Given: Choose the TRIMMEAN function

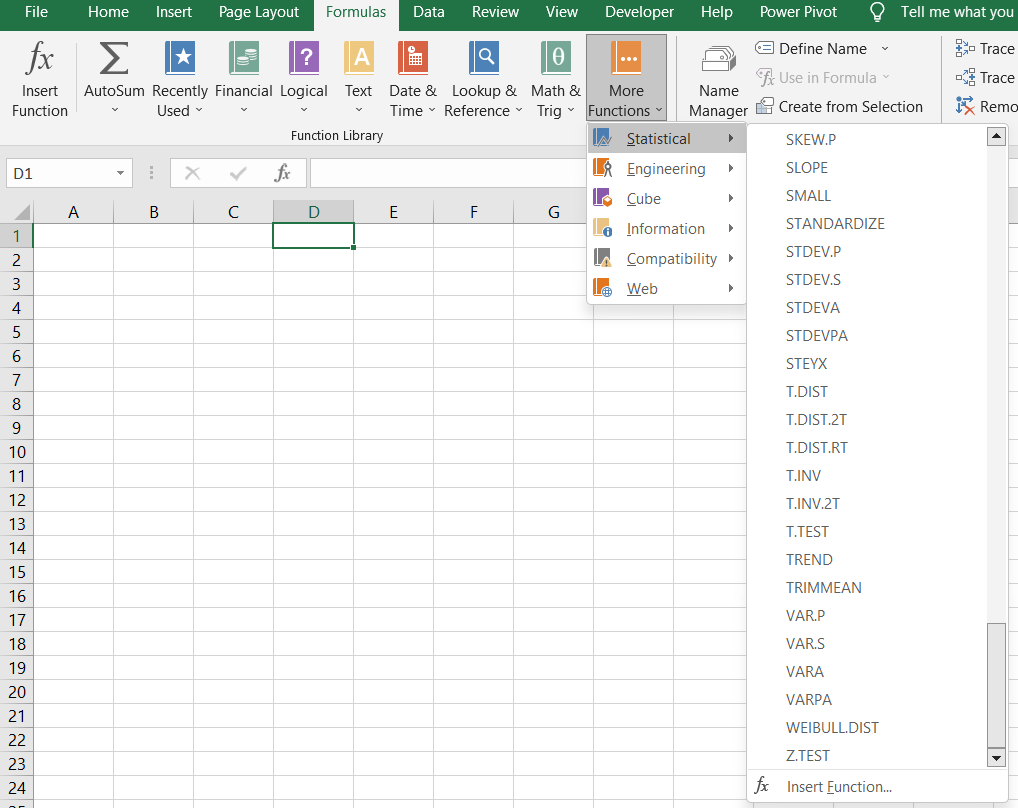Looking at the screenshot, I should tap(824, 587).
